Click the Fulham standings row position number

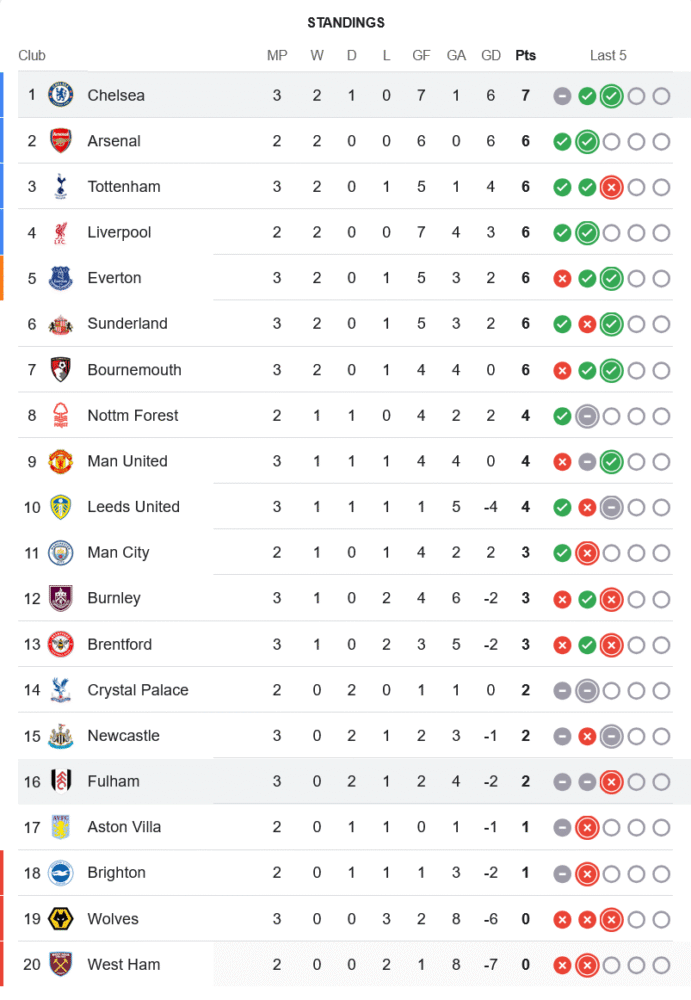point(32,781)
